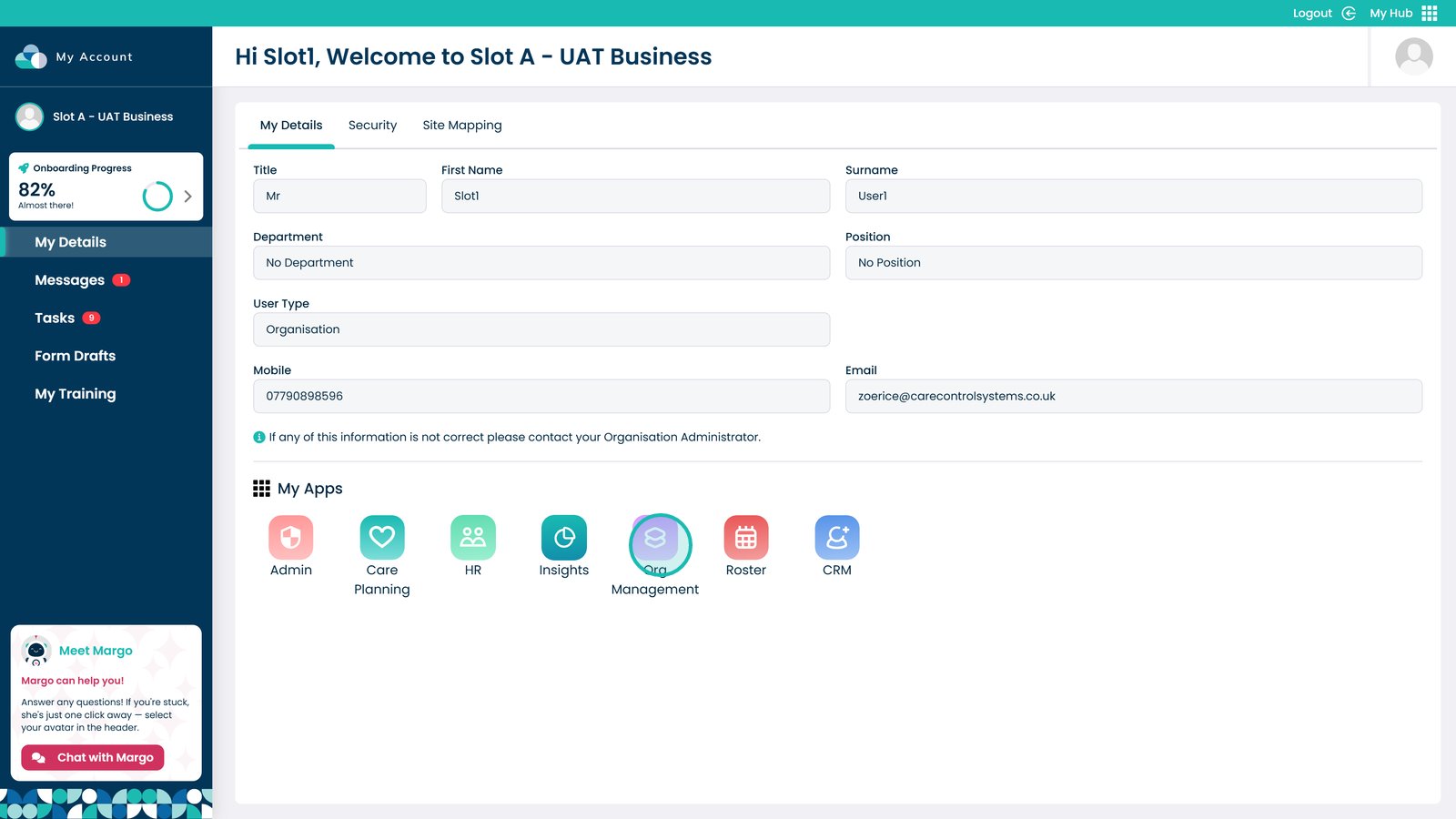Go to Tasks in the sidebar
Image resolution: width=1456 pixels, height=819 pixels.
pyautogui.click(x=55, y=318)
